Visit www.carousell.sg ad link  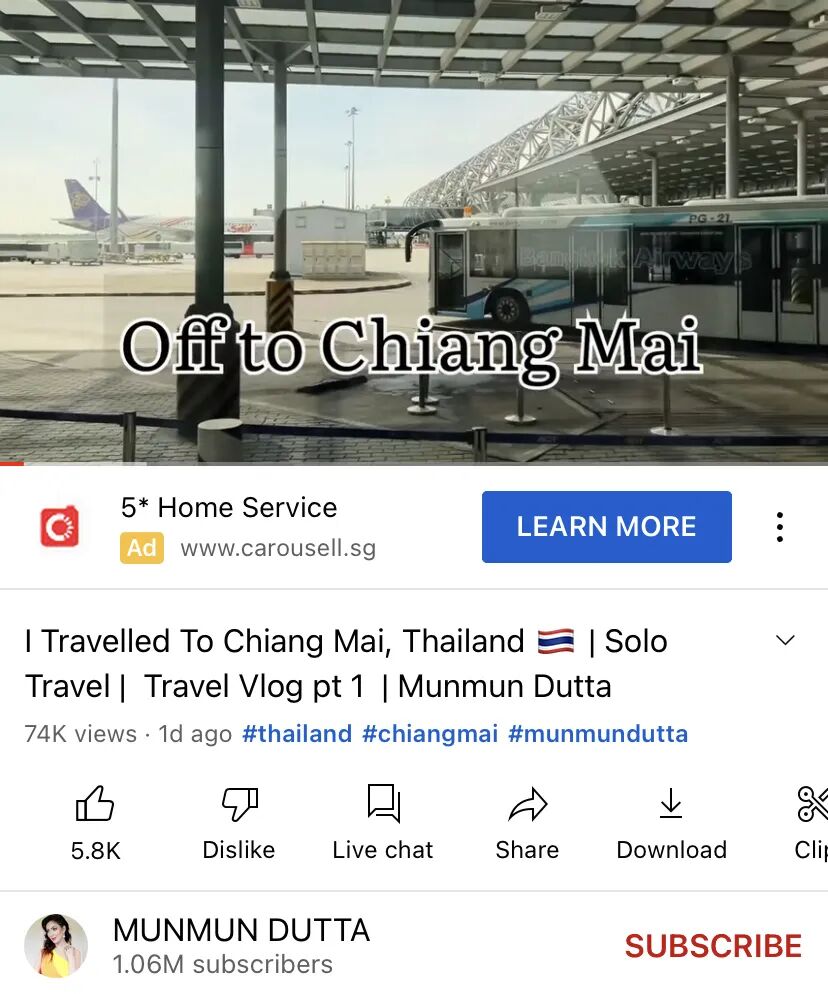[x=278, y=548]
